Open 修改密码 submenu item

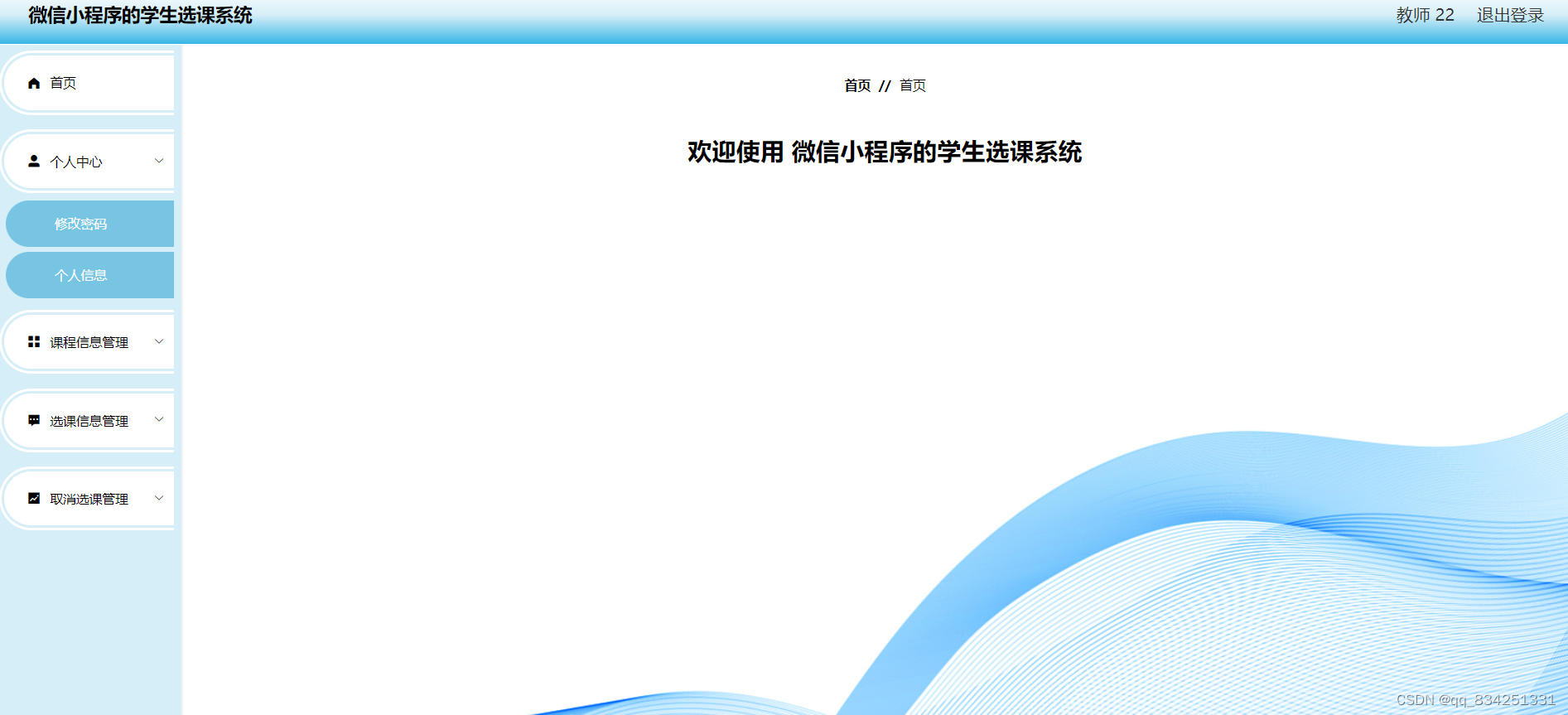[x=89, y=224]
